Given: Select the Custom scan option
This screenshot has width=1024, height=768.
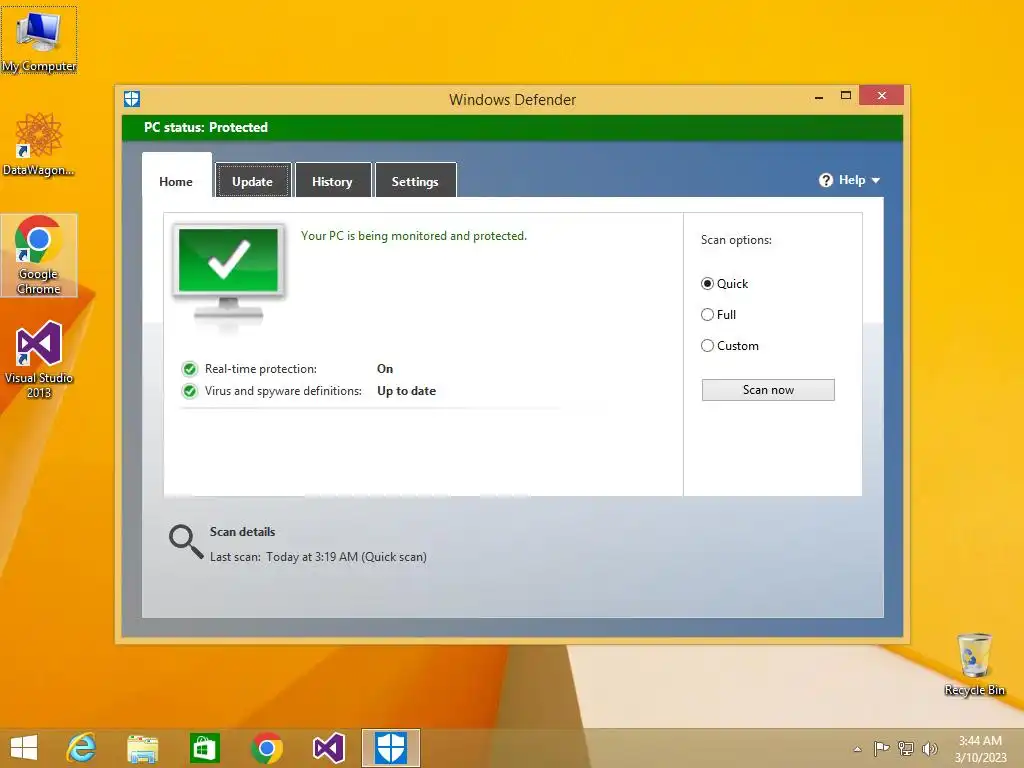Looking at the screenshot, I should tap(707, 345).
